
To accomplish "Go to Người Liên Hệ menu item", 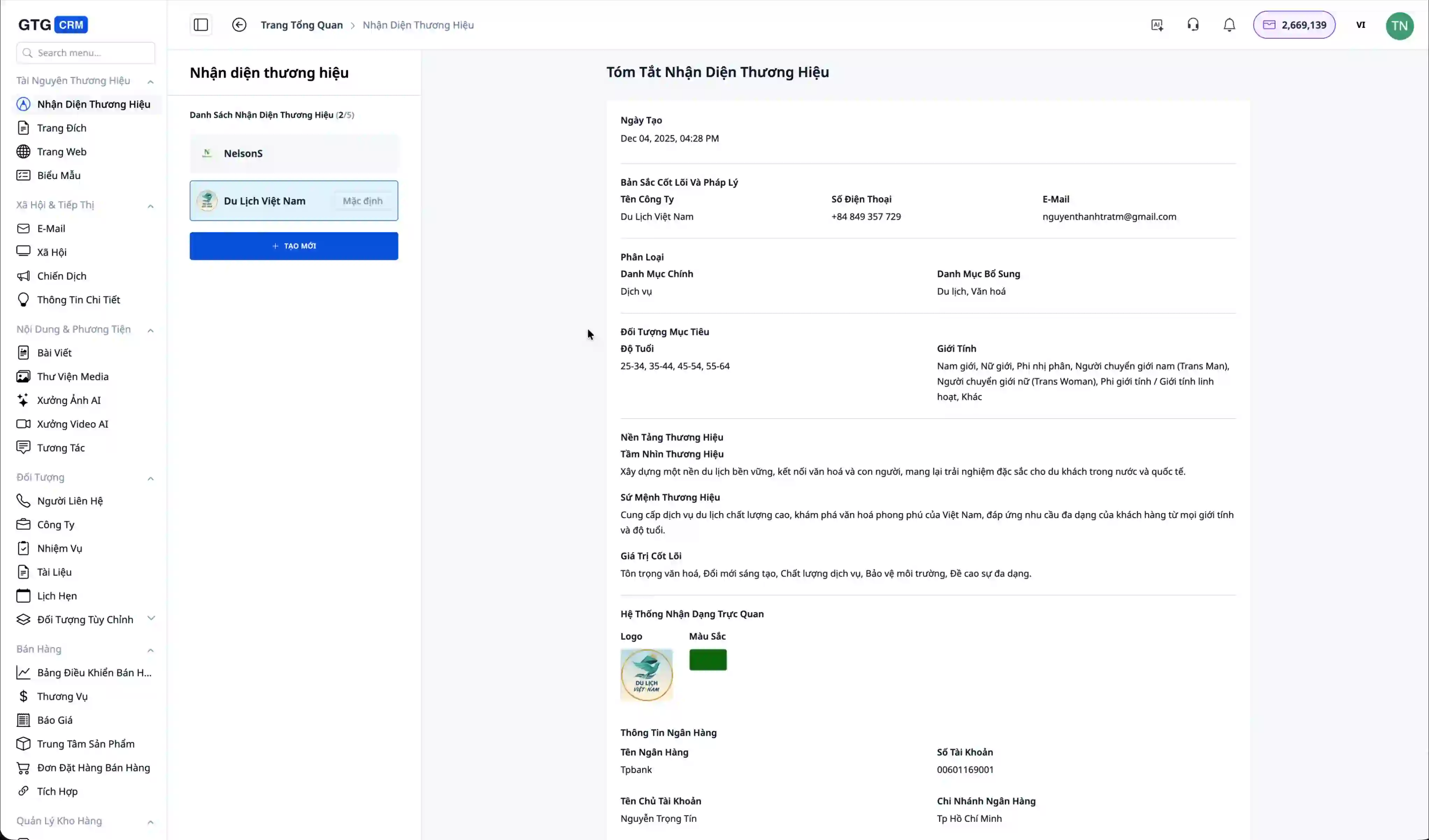I will (70, 501).
